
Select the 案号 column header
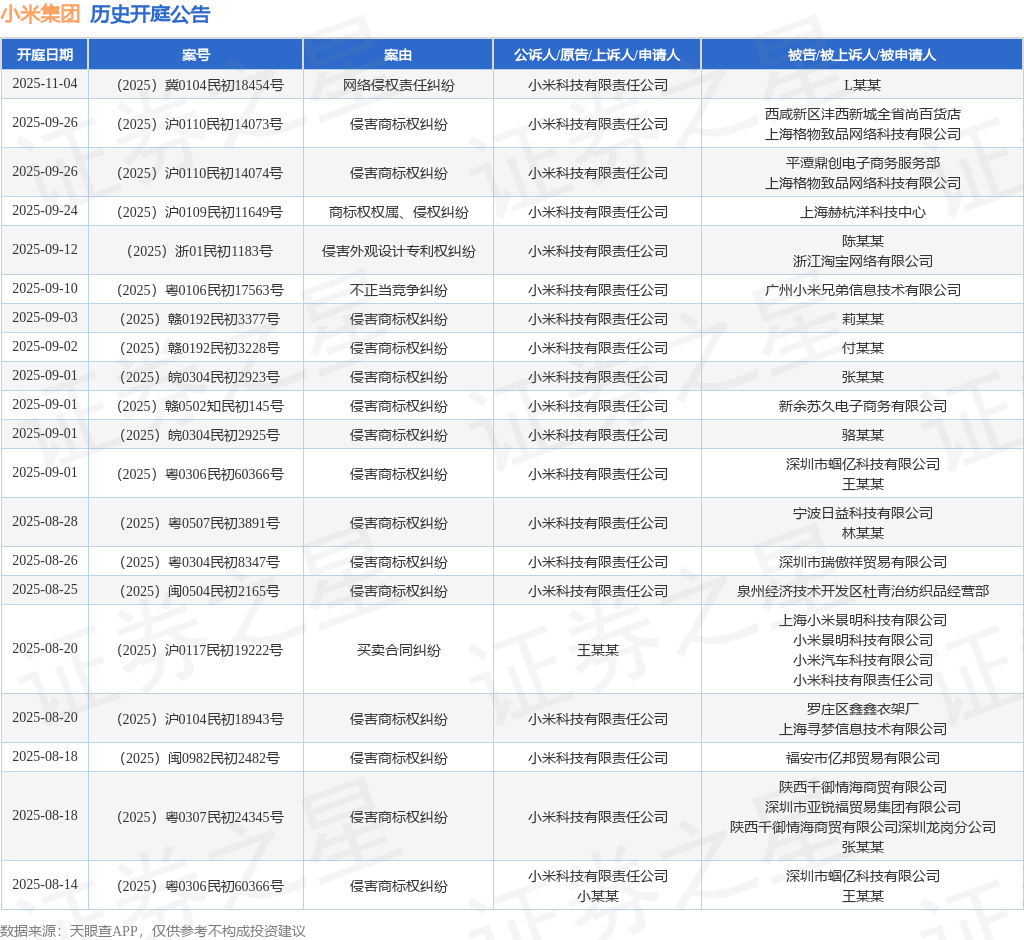pyautogui.click(x=196, y=55)
